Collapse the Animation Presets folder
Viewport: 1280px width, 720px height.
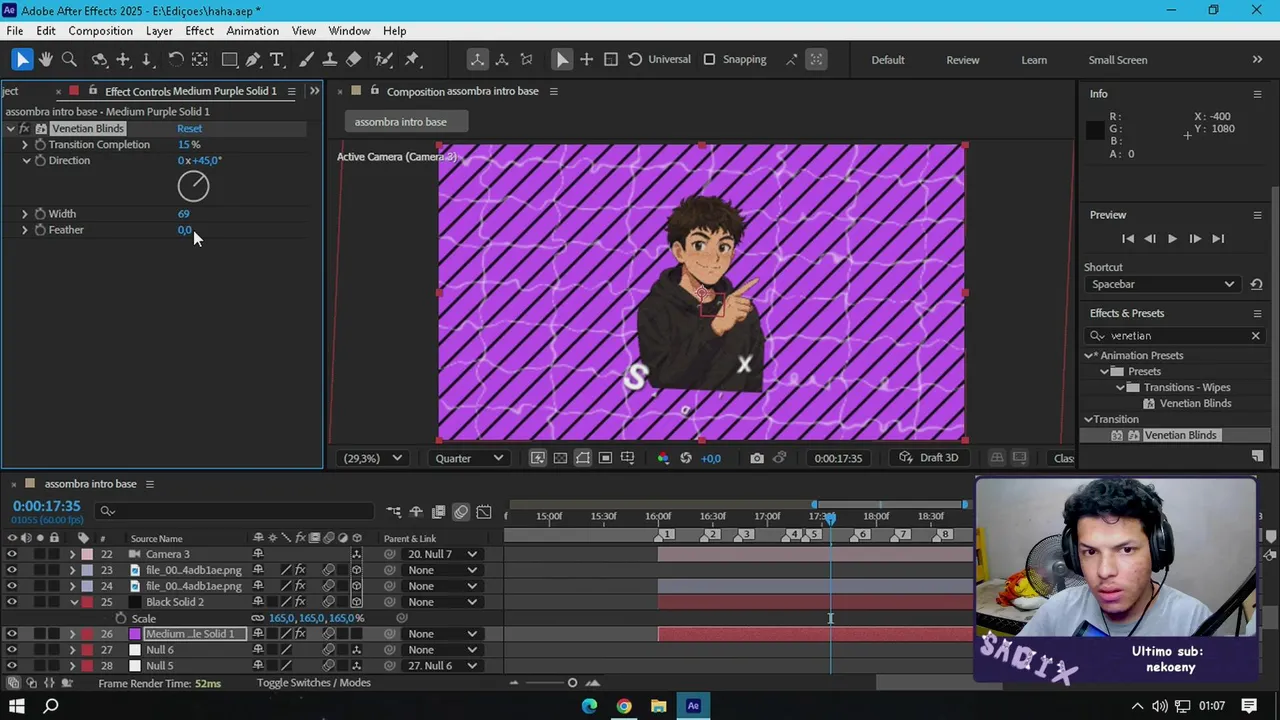(1089, 356)
